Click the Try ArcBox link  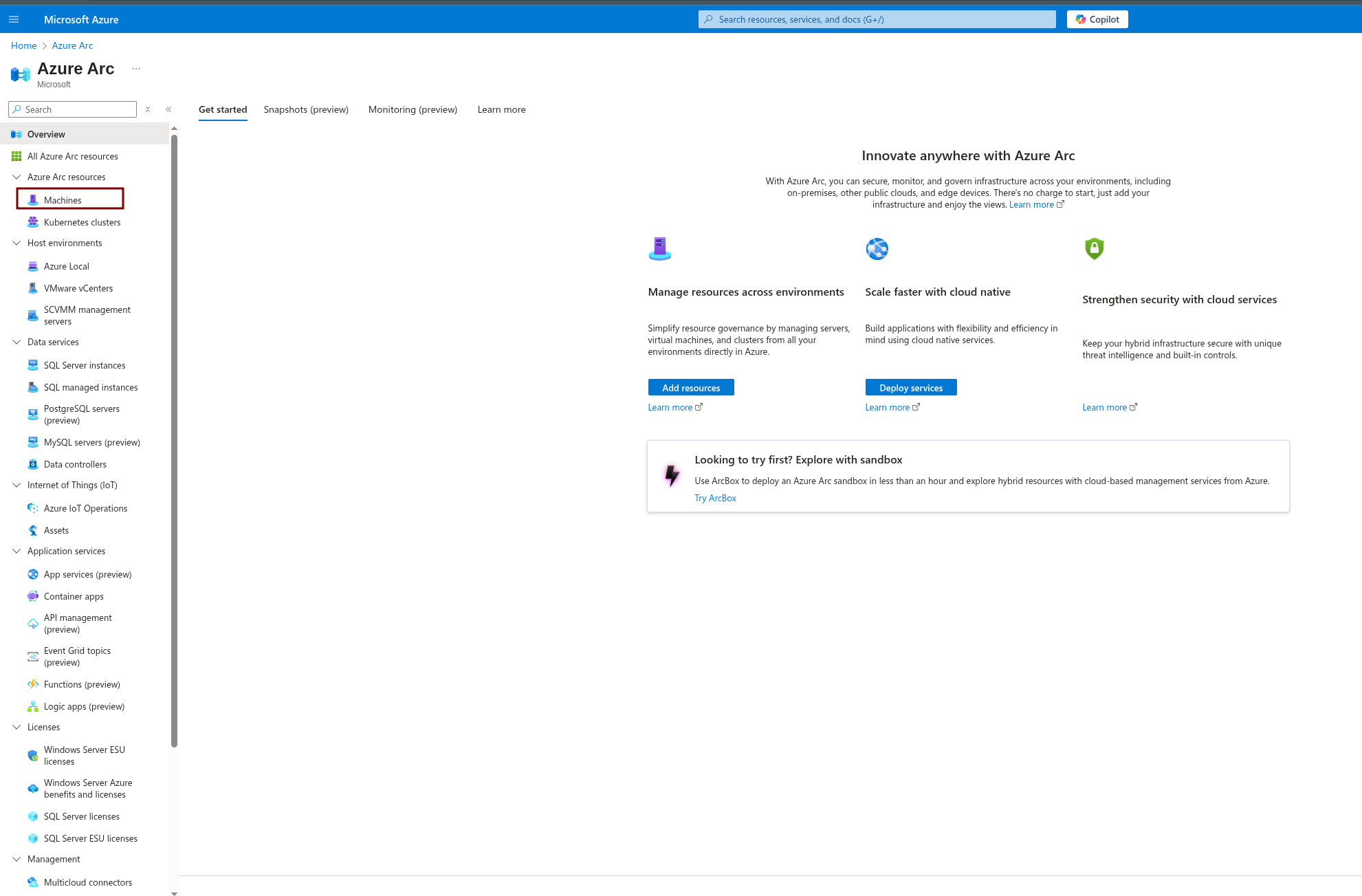pos(715,498)
